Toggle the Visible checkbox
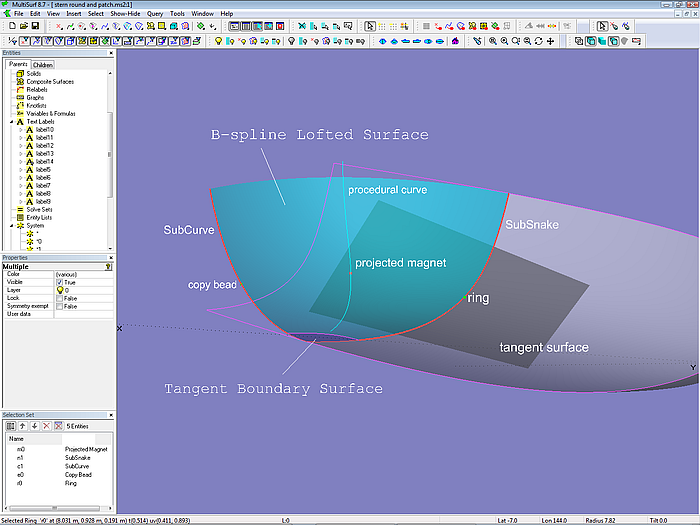 coord(60,282)
